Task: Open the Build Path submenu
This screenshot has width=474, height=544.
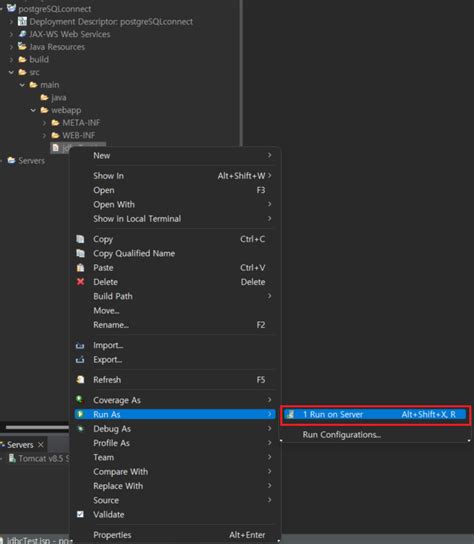Action: 175,296
